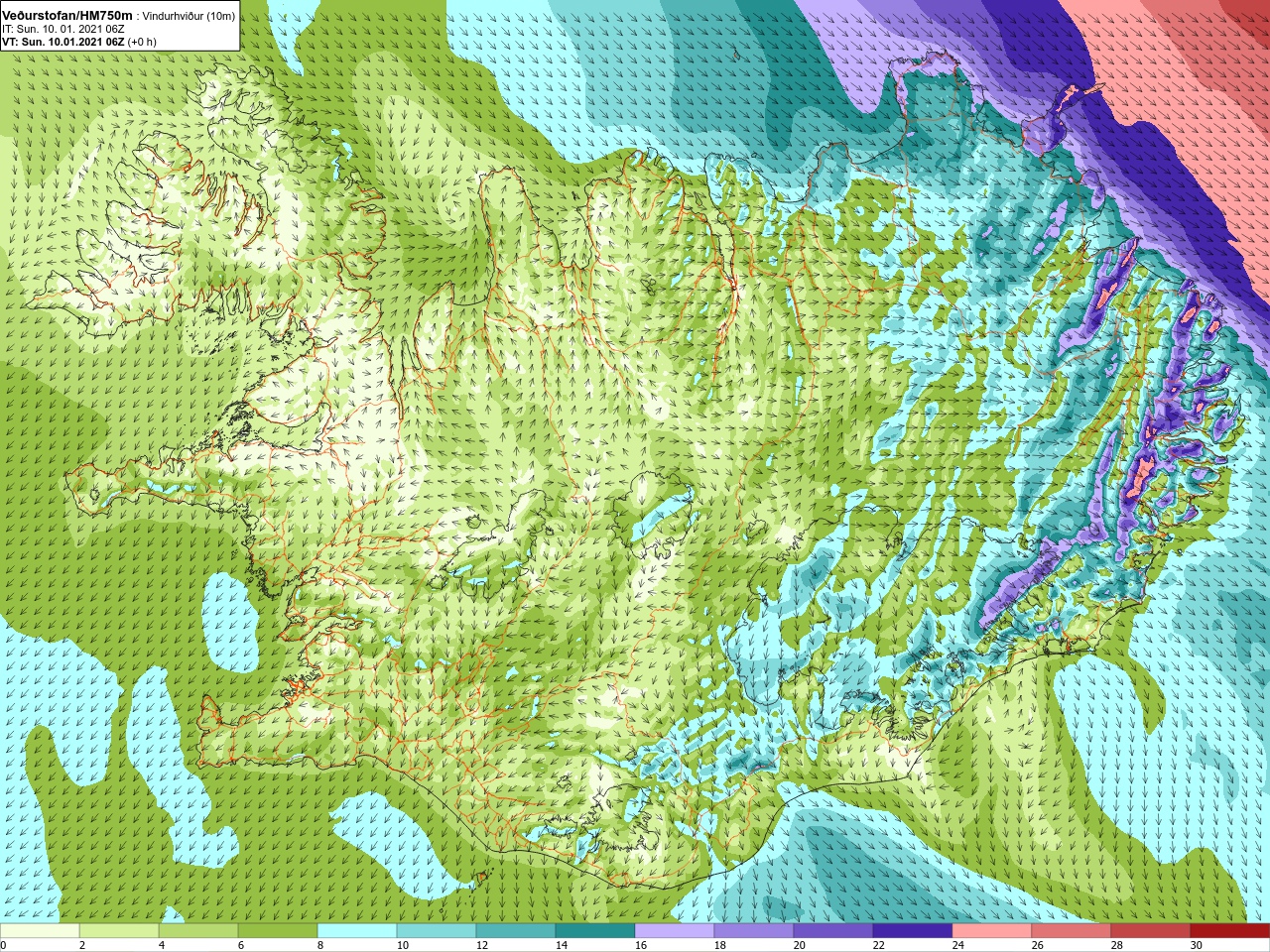The width and height of the screenshot is (1270, 952).
Task: Click the legend scale label 28
Action: pyautogui.click(x=1117, y=945)
